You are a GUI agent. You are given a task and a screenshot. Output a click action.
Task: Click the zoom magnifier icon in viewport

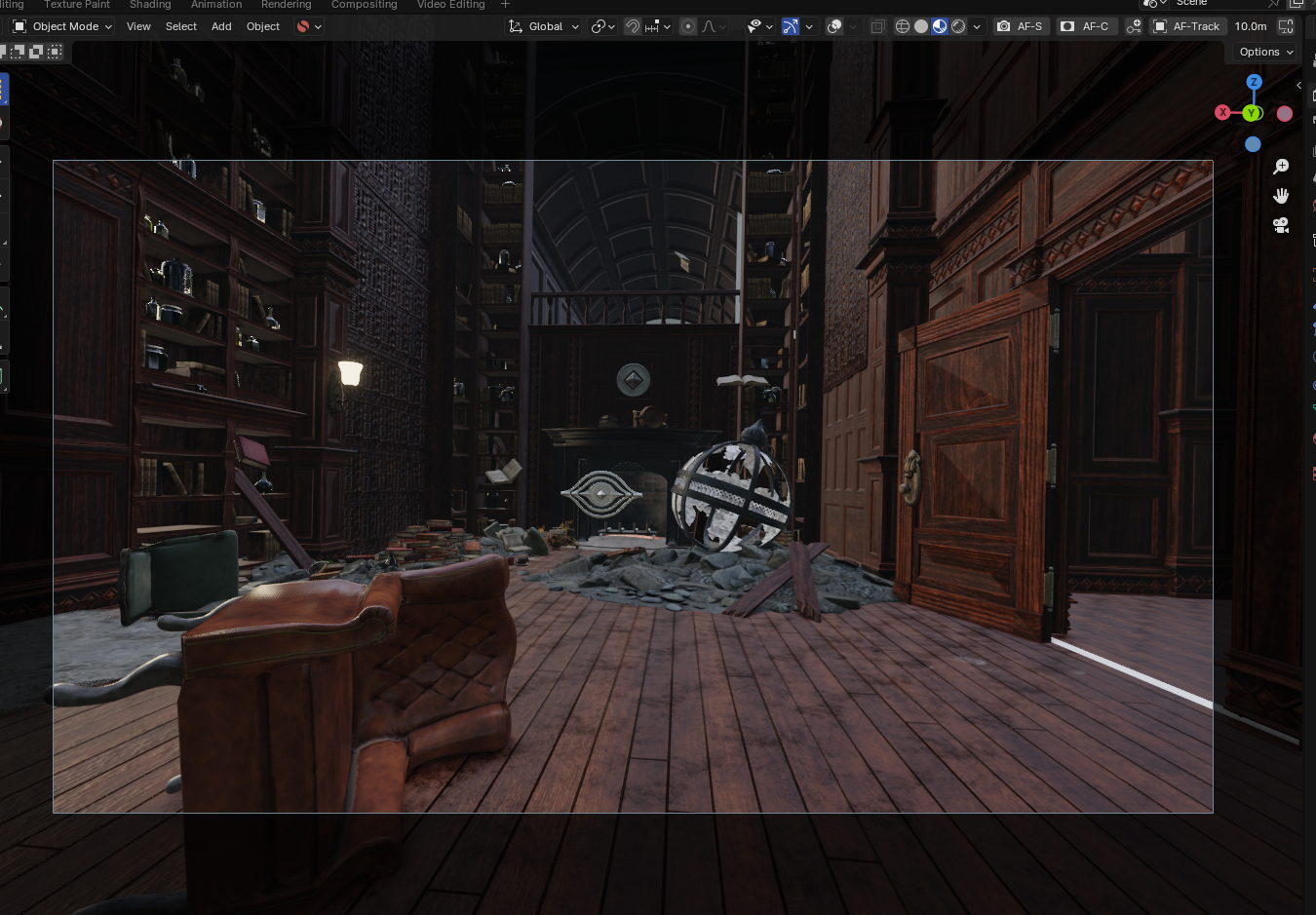pos(1281,167)
